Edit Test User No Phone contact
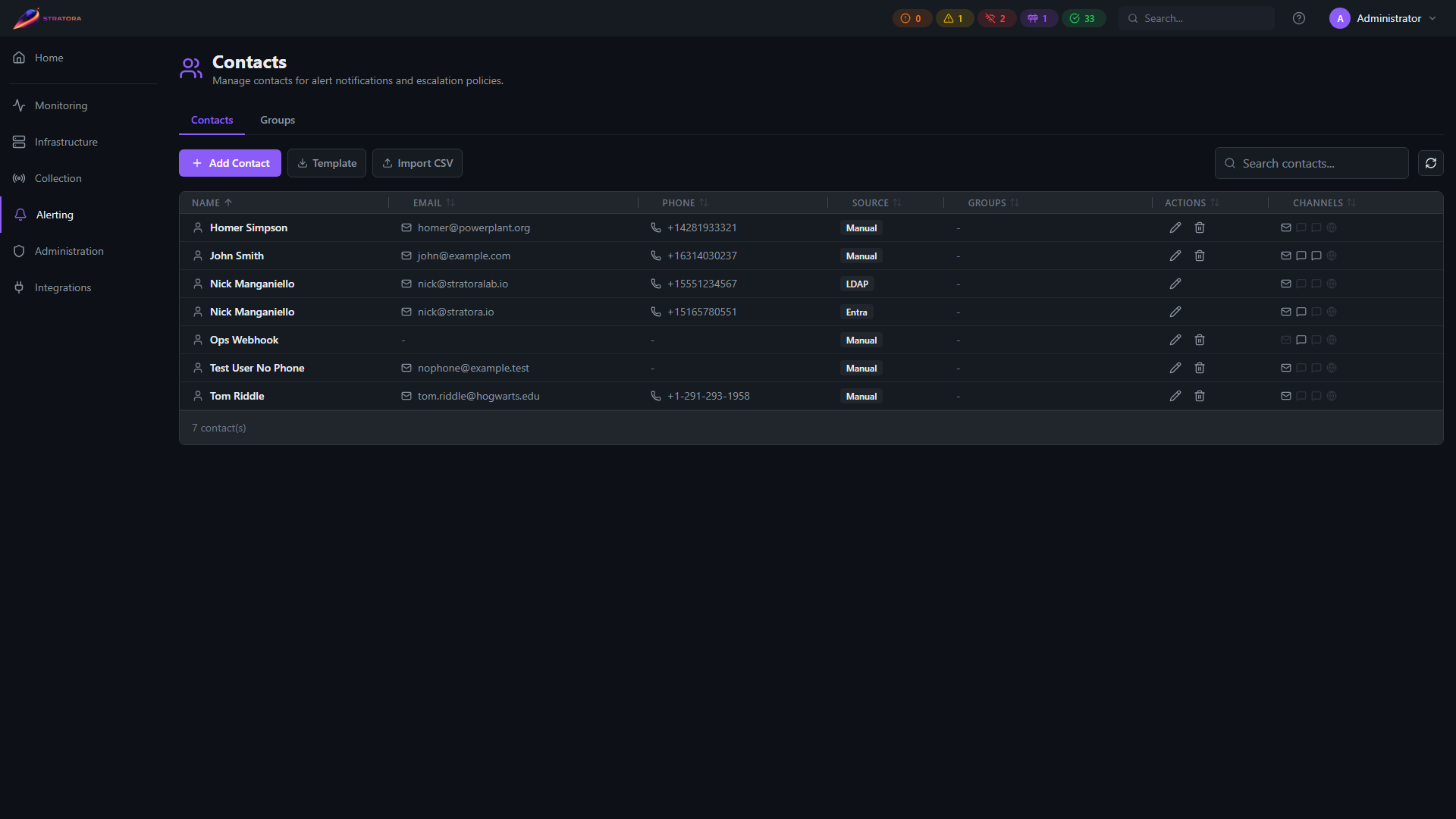This screenshot has width=1456, height=819. click(x=1175, y=368)
